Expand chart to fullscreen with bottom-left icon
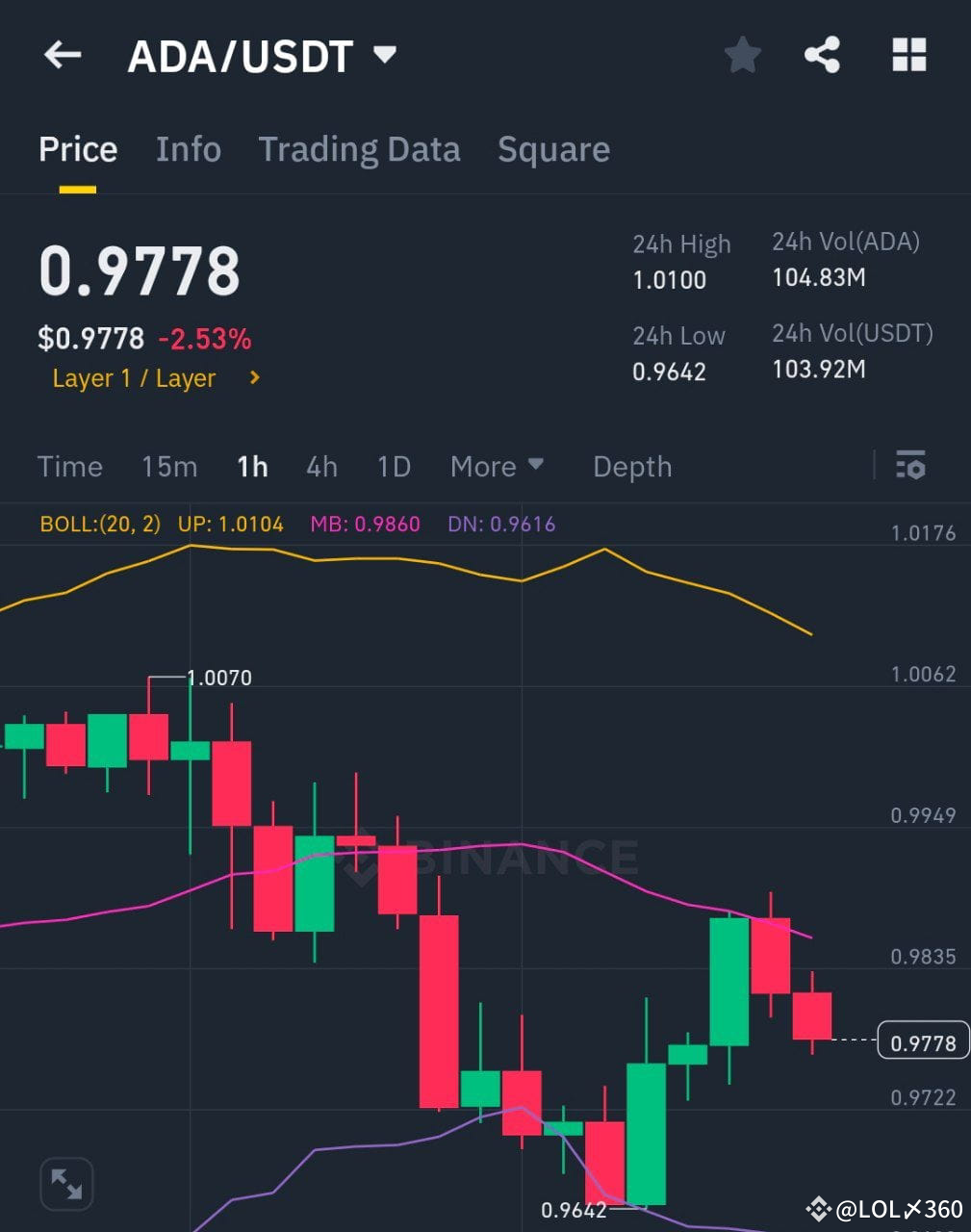Viewport: 971px width, 1232px height. [65, 1183]
